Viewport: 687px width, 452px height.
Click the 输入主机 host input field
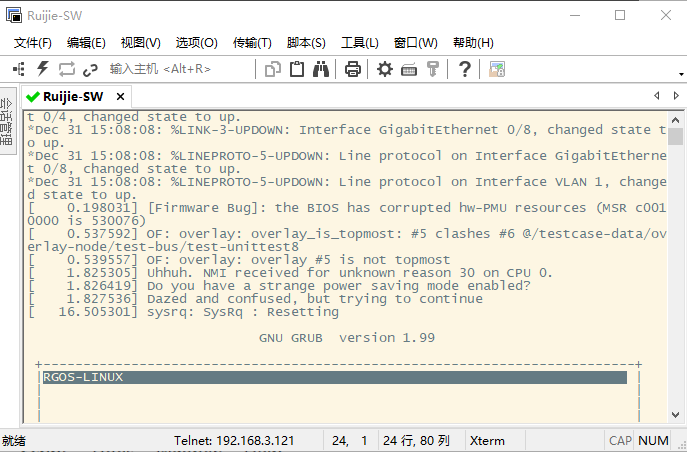[x=160, y=69]
